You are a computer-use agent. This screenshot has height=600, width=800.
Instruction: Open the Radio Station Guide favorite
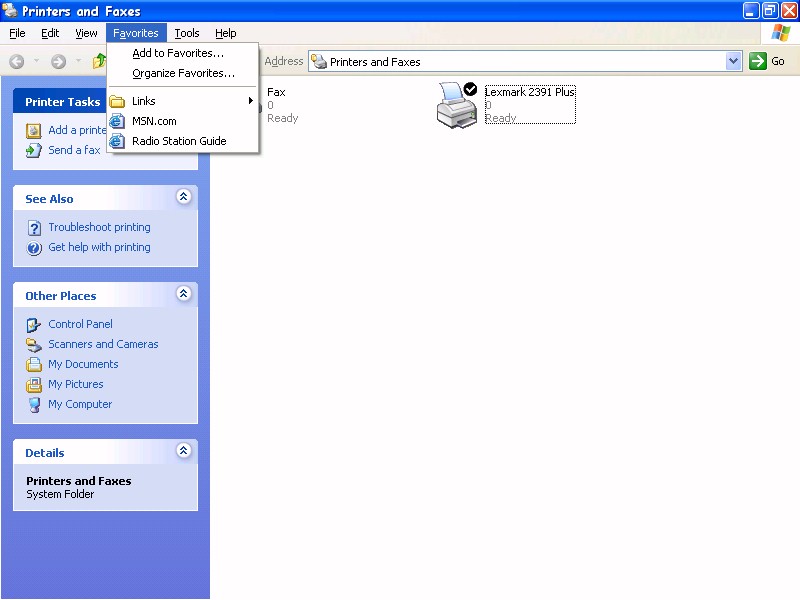pyautogui.click(x=183, y=141)
